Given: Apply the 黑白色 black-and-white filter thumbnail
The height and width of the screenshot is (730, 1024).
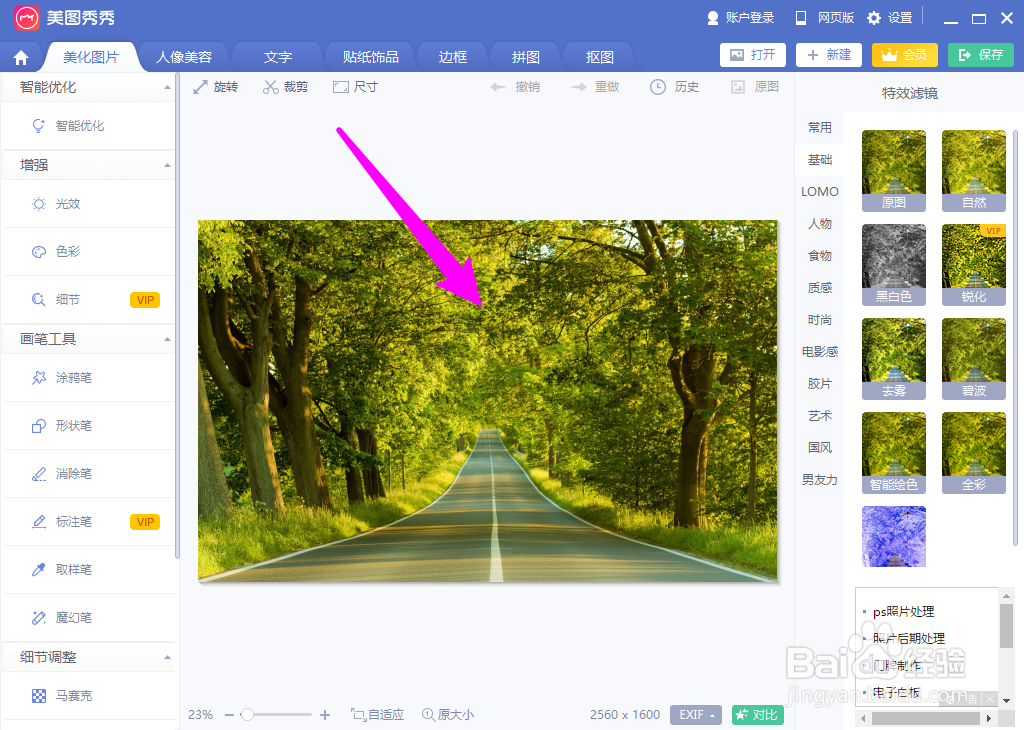Looking at the screenshot, I should click(x=893, y=264).
